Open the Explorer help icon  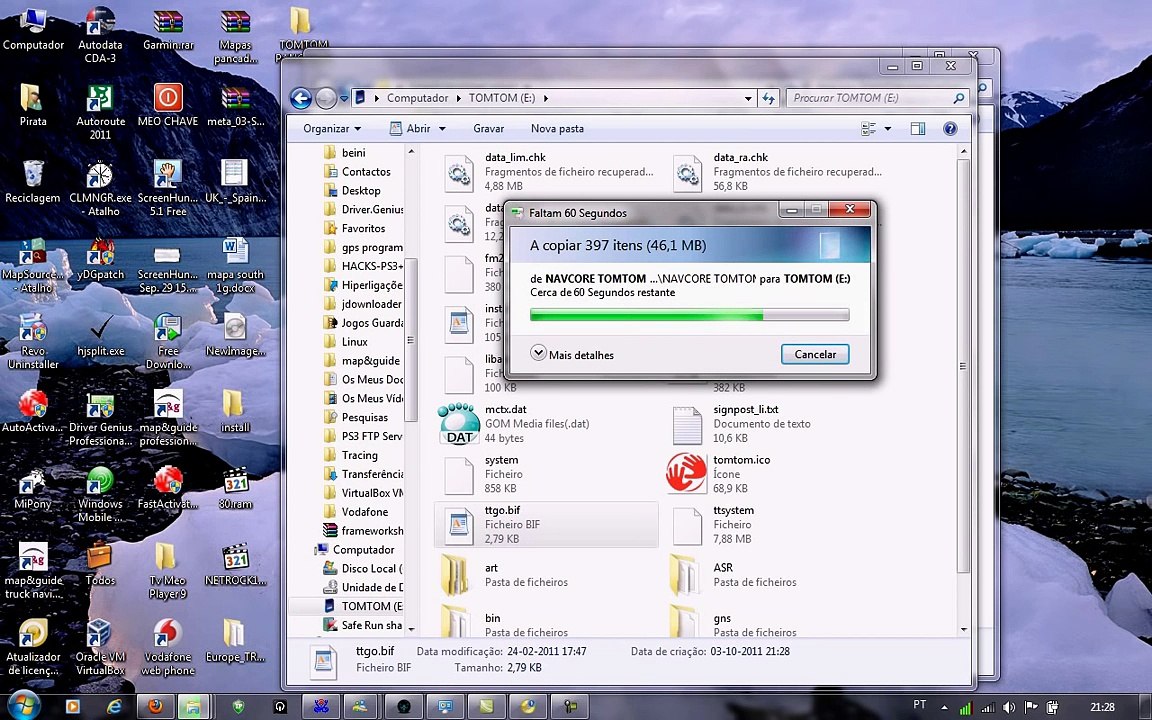[x=950, y=129]
